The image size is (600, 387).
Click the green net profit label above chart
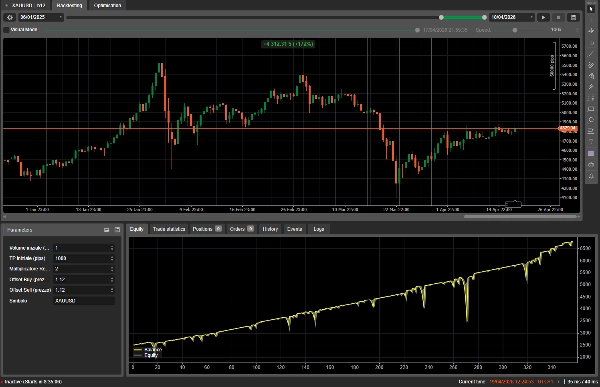coord(288,44)
